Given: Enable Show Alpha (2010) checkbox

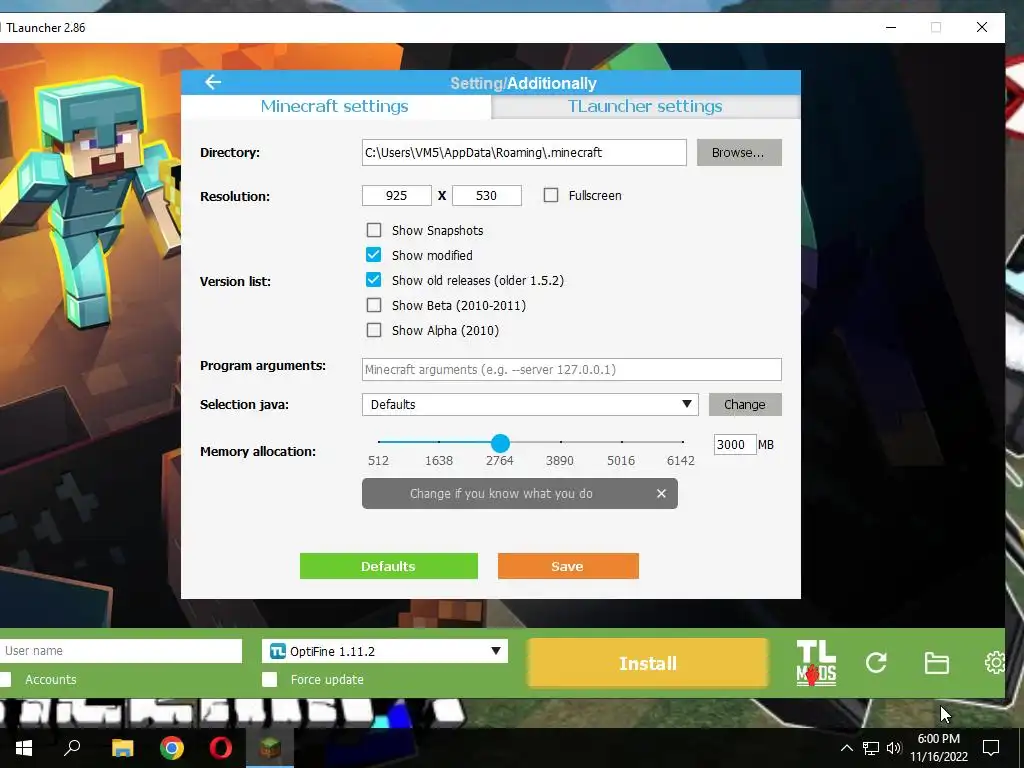Looking at the screenshot, I should (374, 330).
